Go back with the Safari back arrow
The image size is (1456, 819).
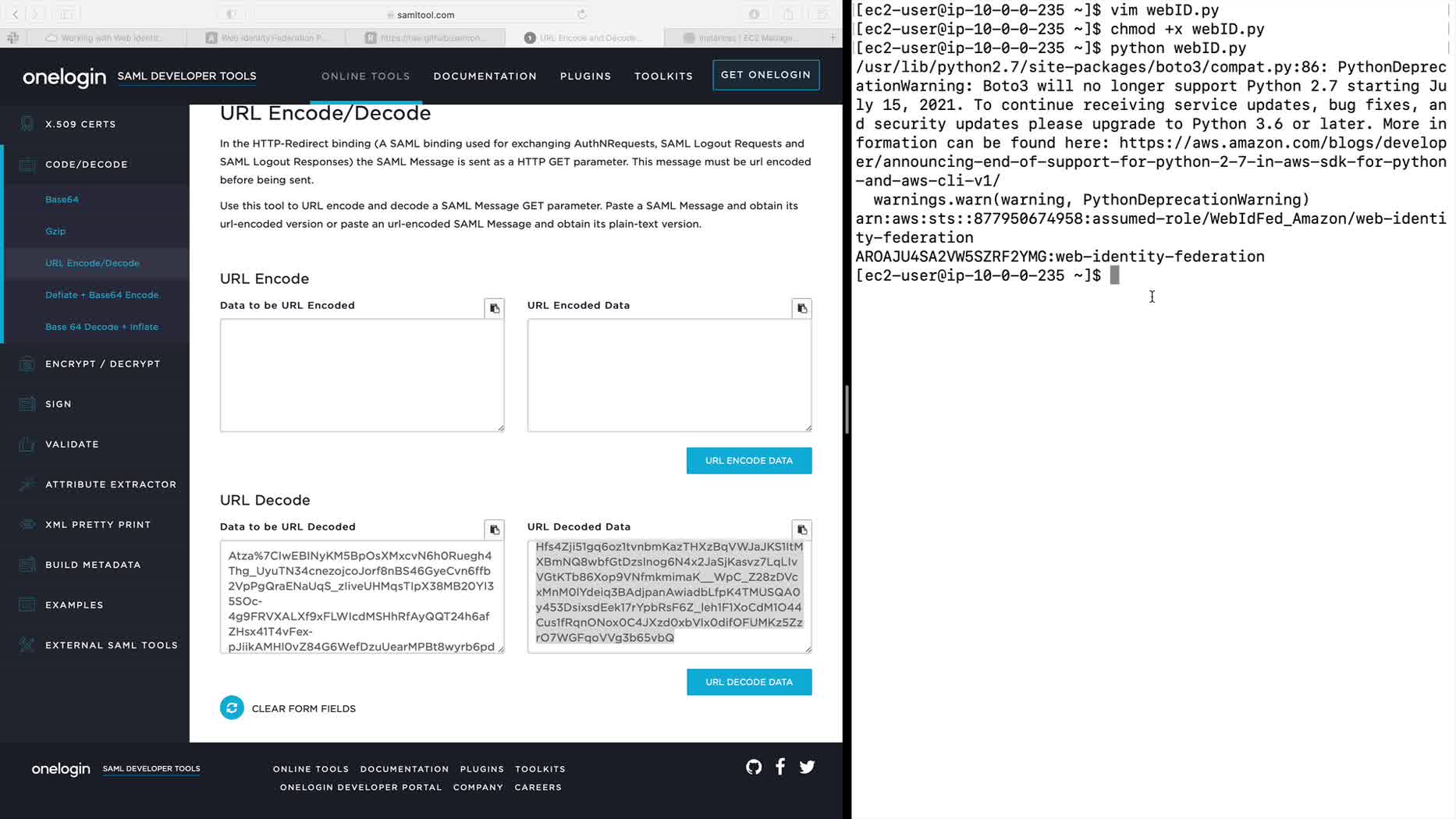point(15,14)
